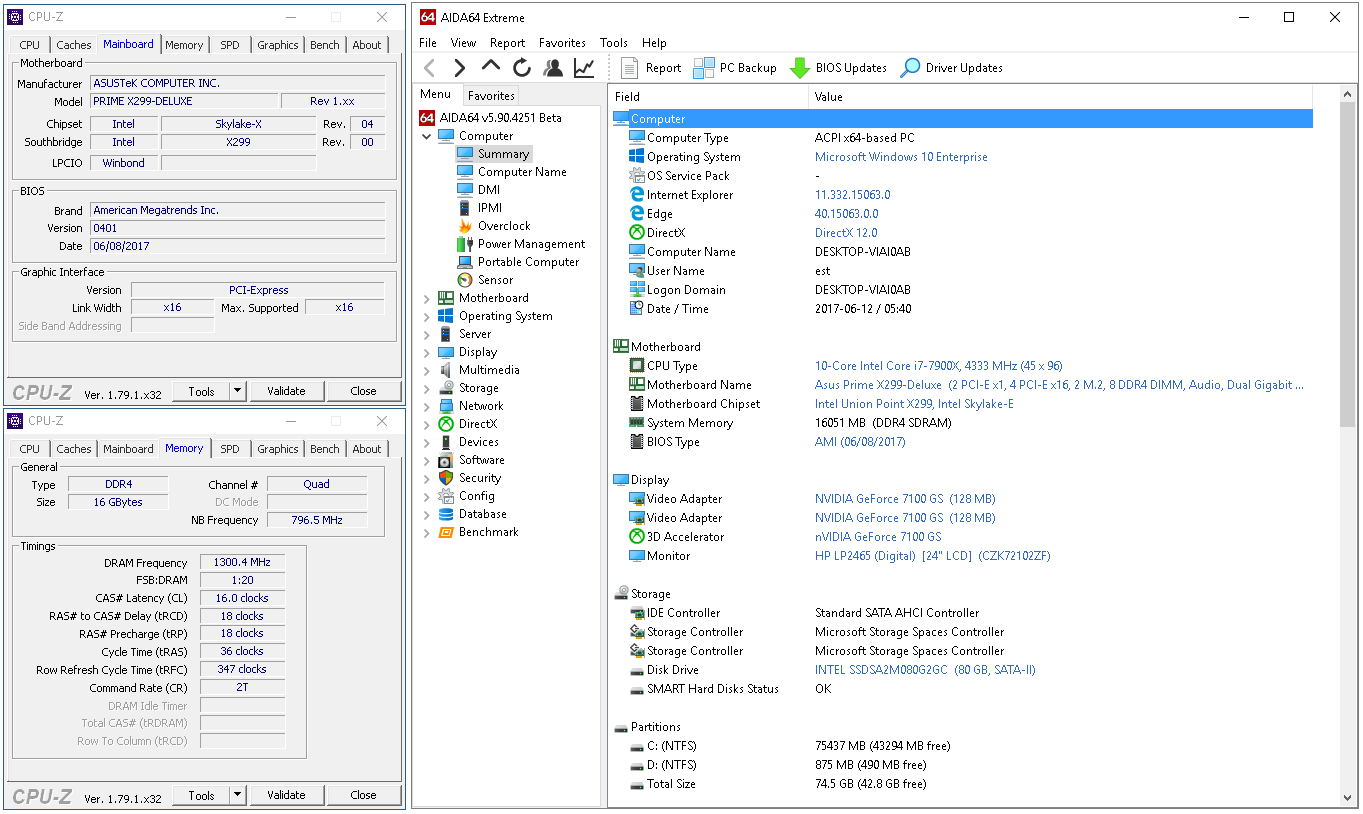This screenshot has height=814, width=1363.
Task: Open the user profile icon in the AIDA64 toolbar
Action: point(553,68)
